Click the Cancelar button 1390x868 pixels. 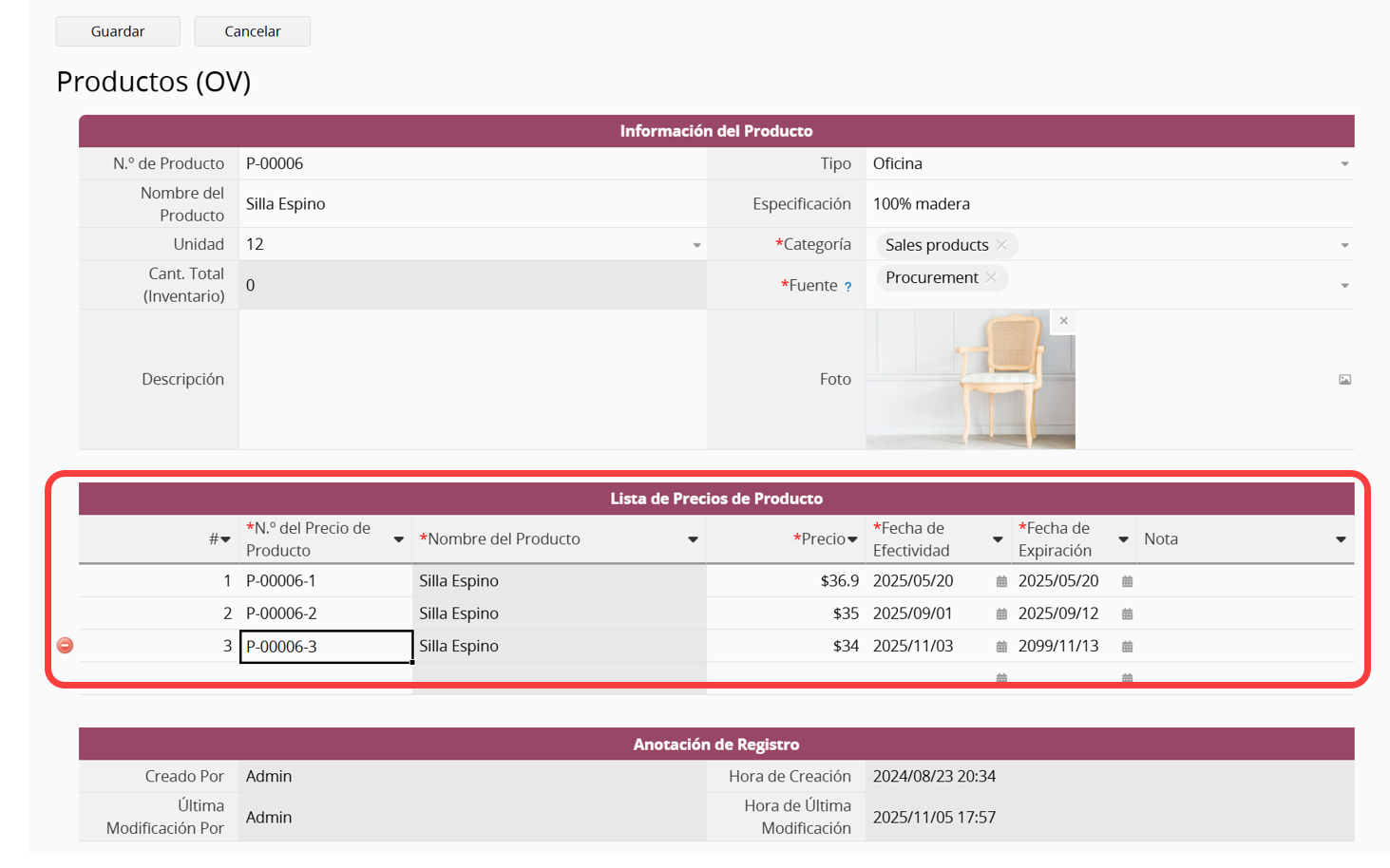(x=252, y=31)
